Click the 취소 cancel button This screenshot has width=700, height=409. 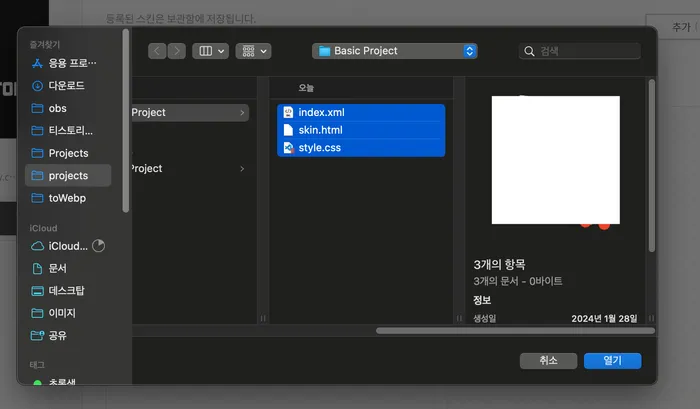(548, 361)
